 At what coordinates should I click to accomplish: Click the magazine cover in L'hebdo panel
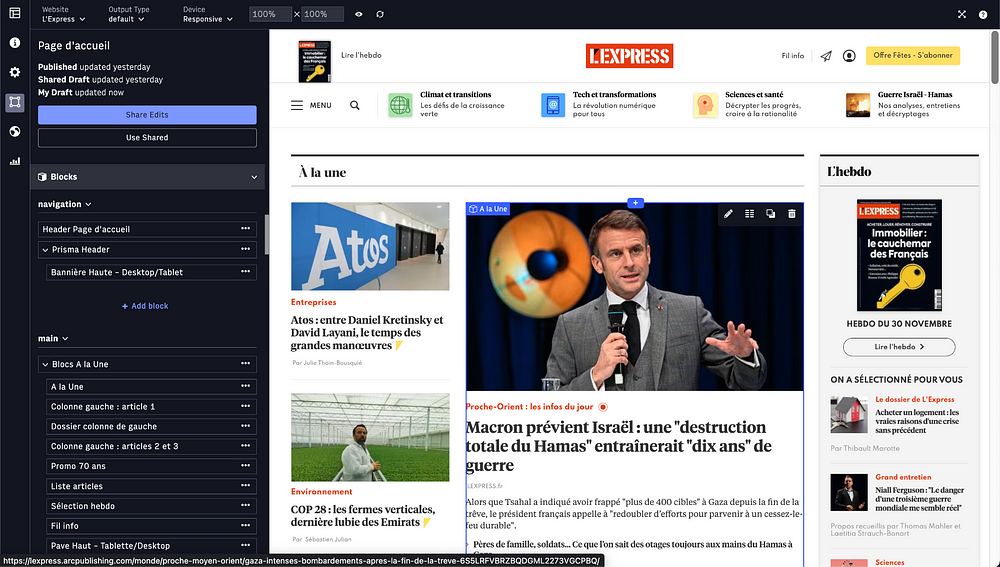click(899, 255)
